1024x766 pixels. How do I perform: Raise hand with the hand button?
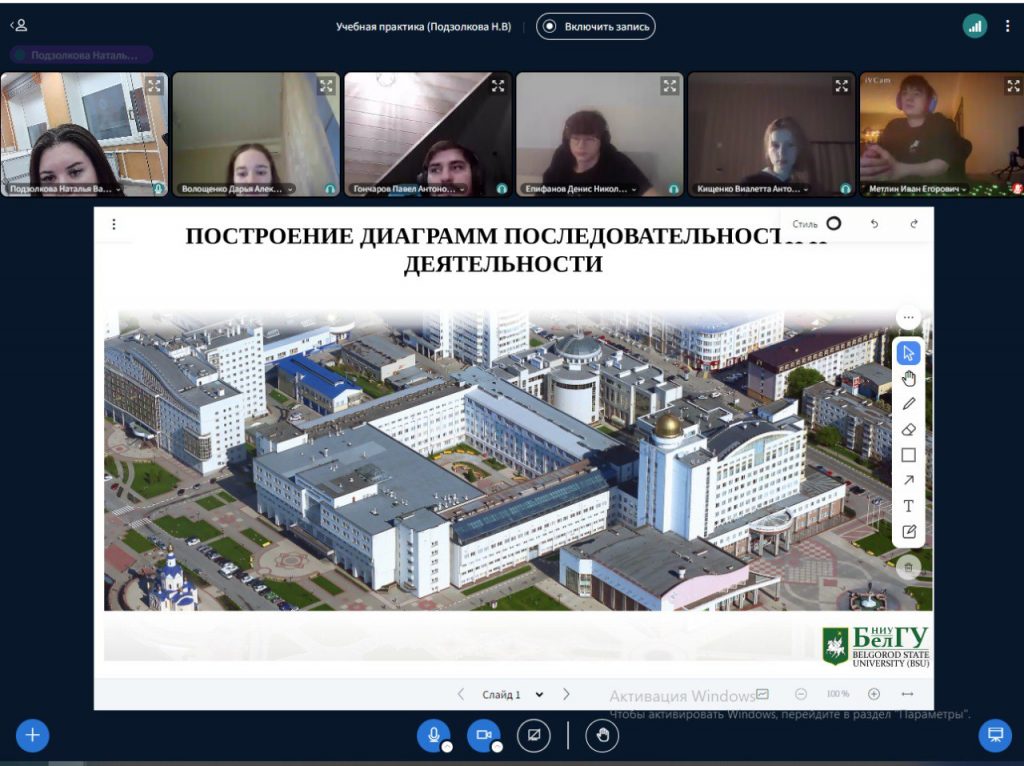pyautogui.click(x=602, y=735)
